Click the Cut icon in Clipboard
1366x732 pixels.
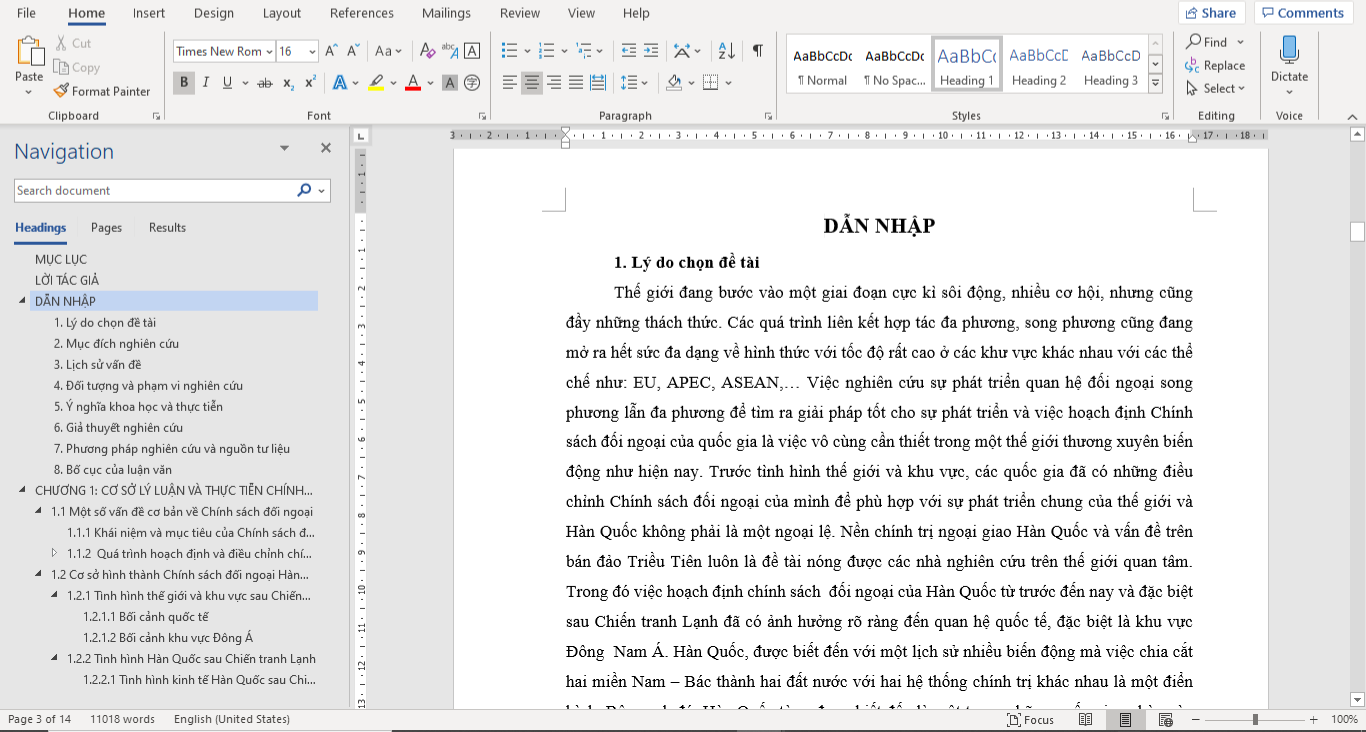click(x=61, y=43)
